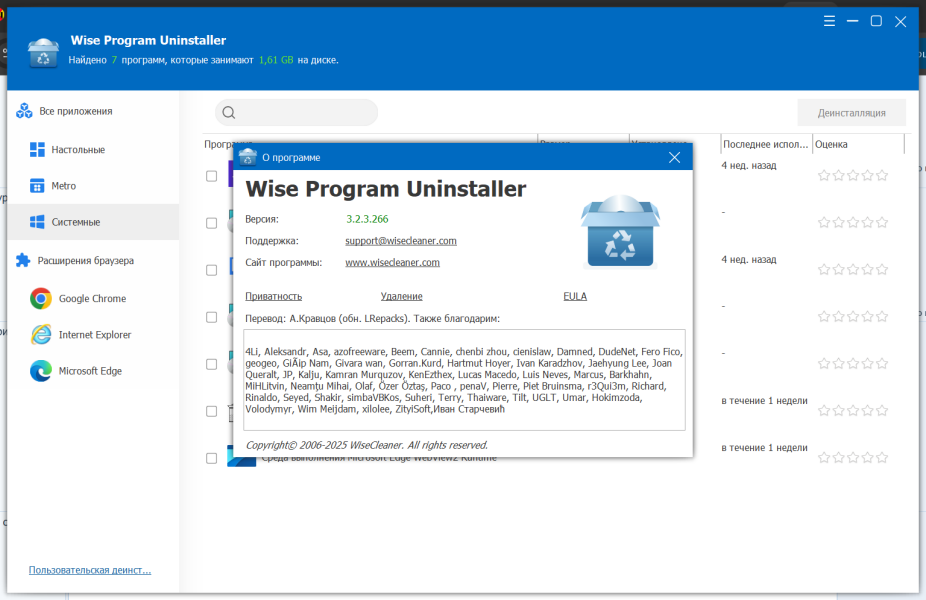Open the Удаление link
Screen dimensions: 926x600
point(402,296)
